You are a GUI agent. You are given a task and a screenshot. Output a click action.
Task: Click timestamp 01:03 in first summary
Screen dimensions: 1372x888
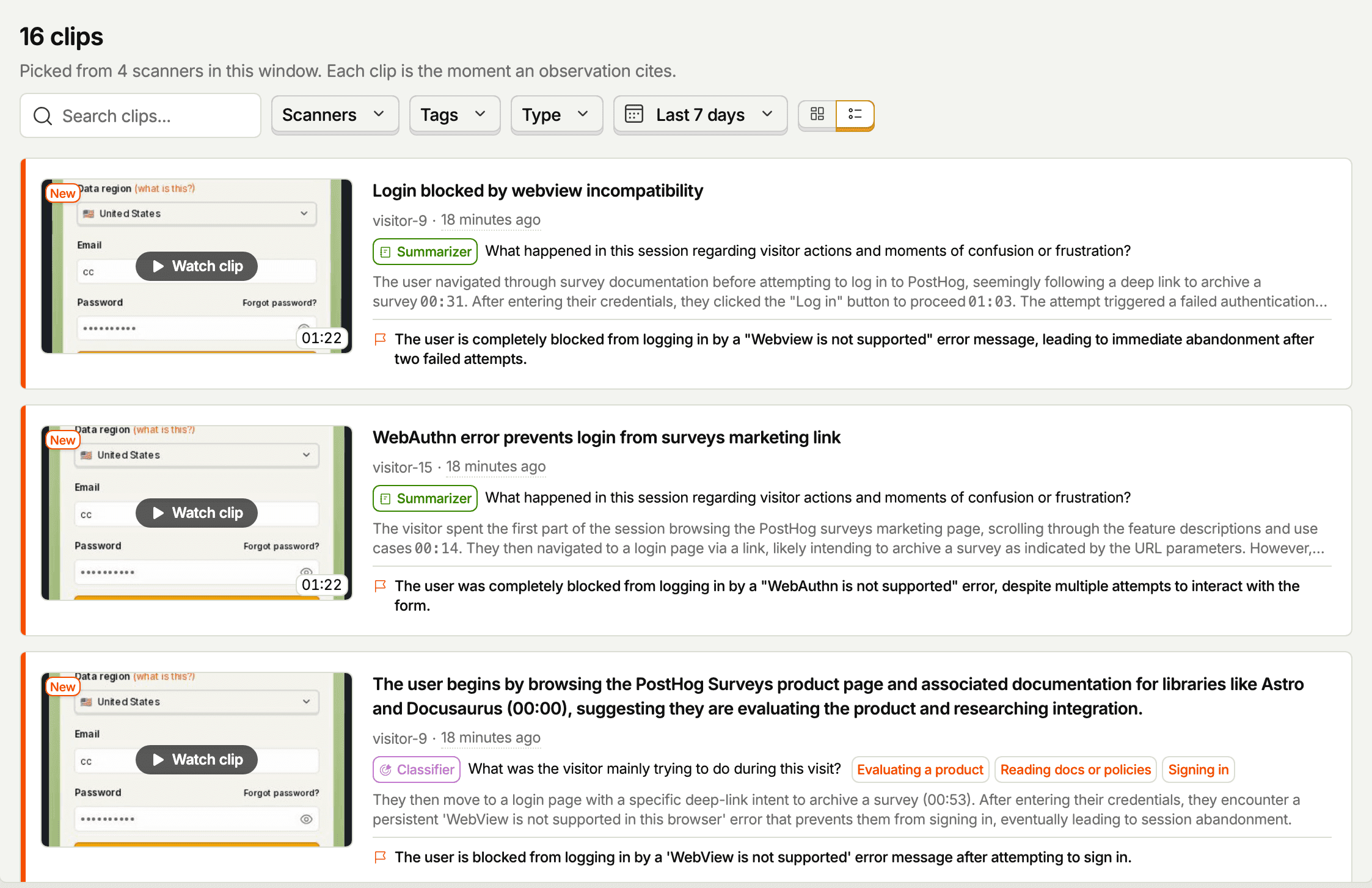(x=990, y=302)
